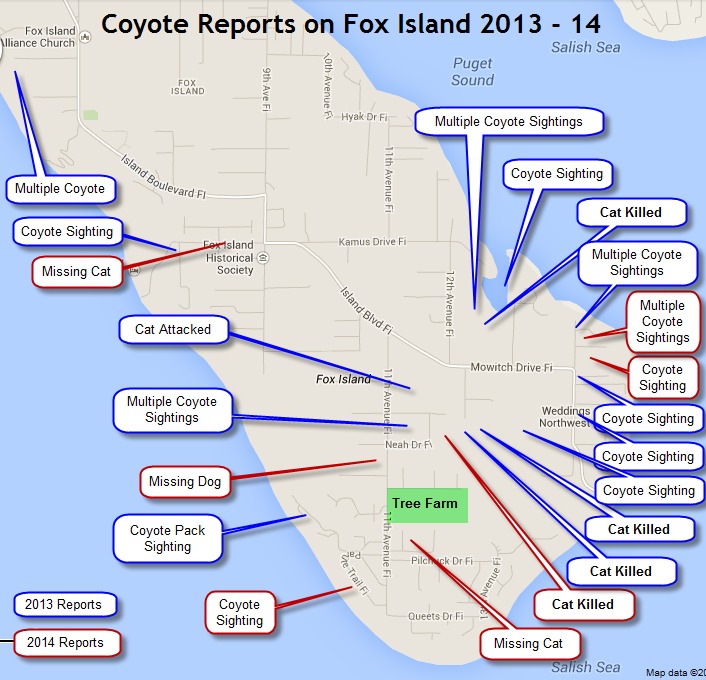The image size is (706, 680).
Task: Click the Fox Island Historical Society museum icon
Action: (x=262, y=257)
